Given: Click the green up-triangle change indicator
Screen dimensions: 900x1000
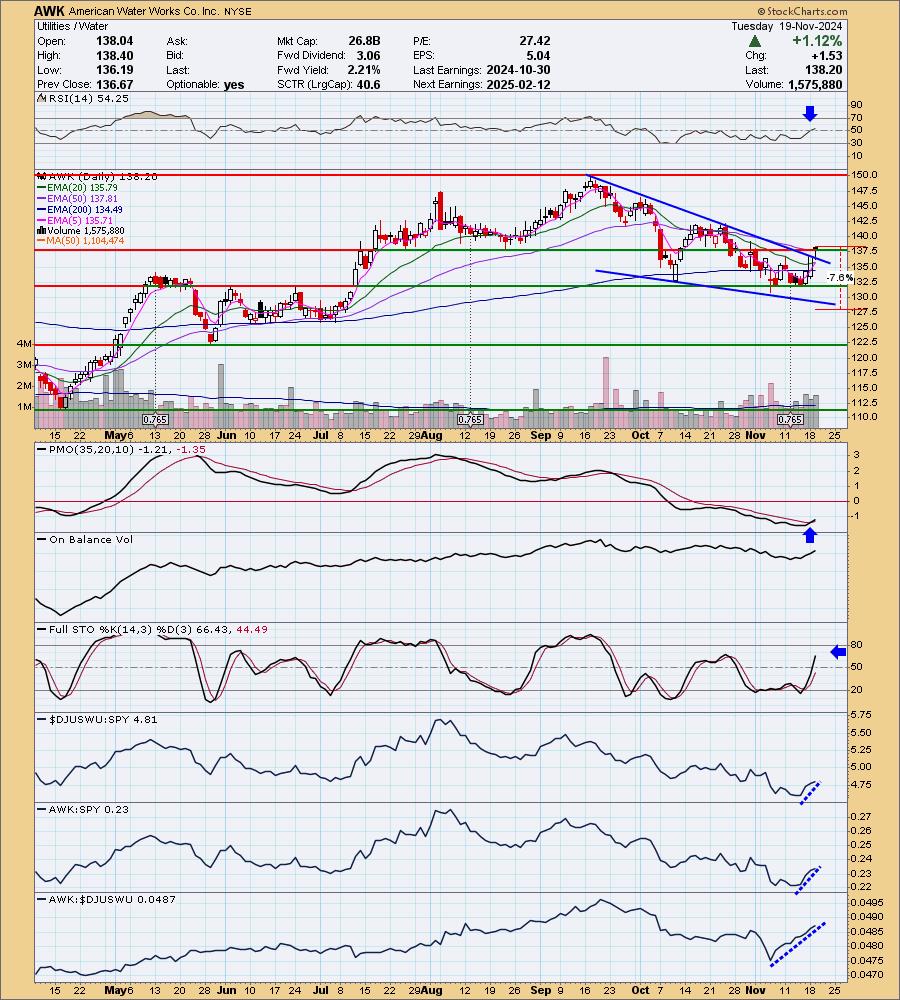Looking at the screenshot, I should coord(755,41).
